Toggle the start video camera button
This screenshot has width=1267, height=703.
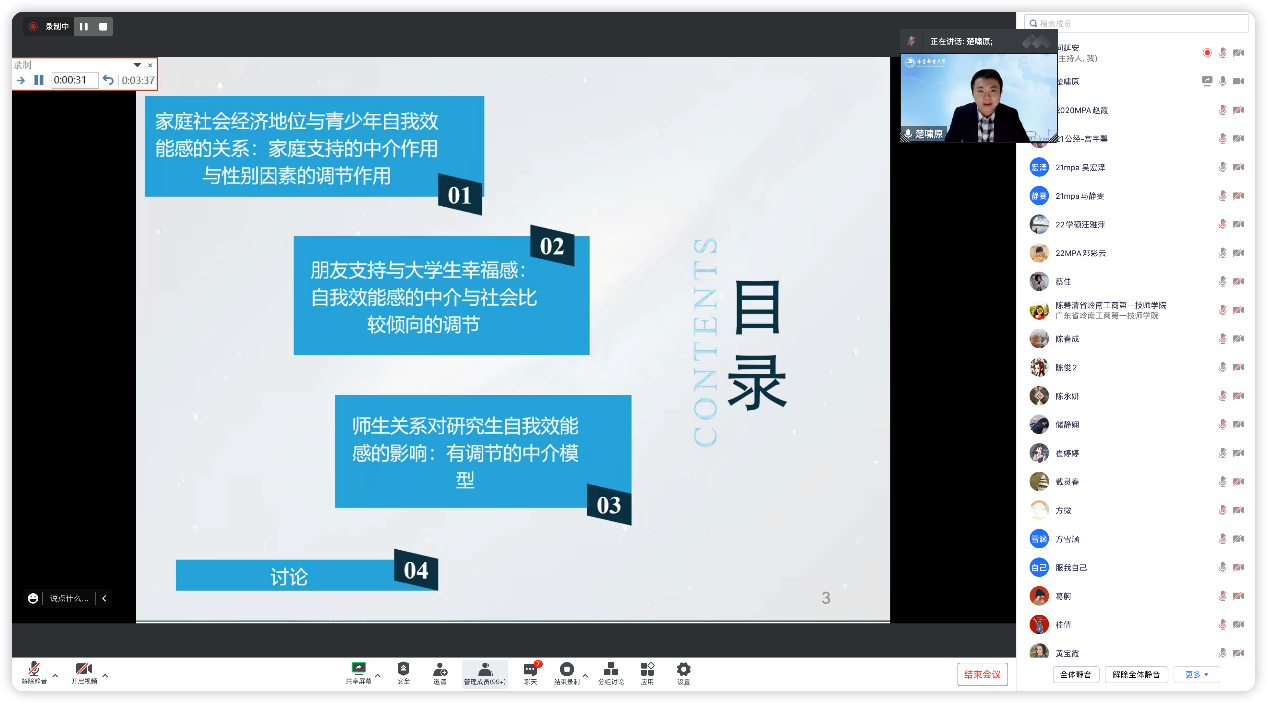(84, 669)
